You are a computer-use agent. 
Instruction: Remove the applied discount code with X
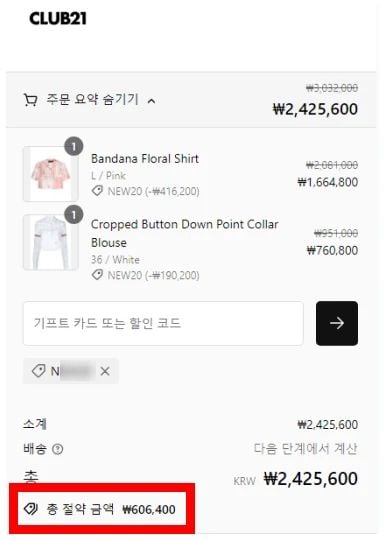click(x=105, y=371)
